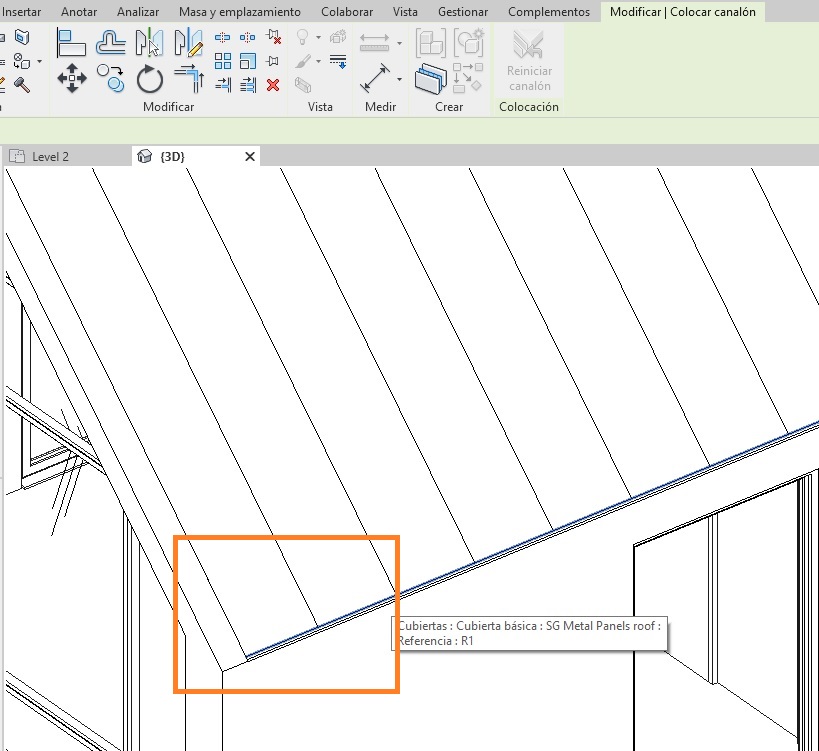
Task: Switch to the Level 2 view tab
Action: point(50,156)
